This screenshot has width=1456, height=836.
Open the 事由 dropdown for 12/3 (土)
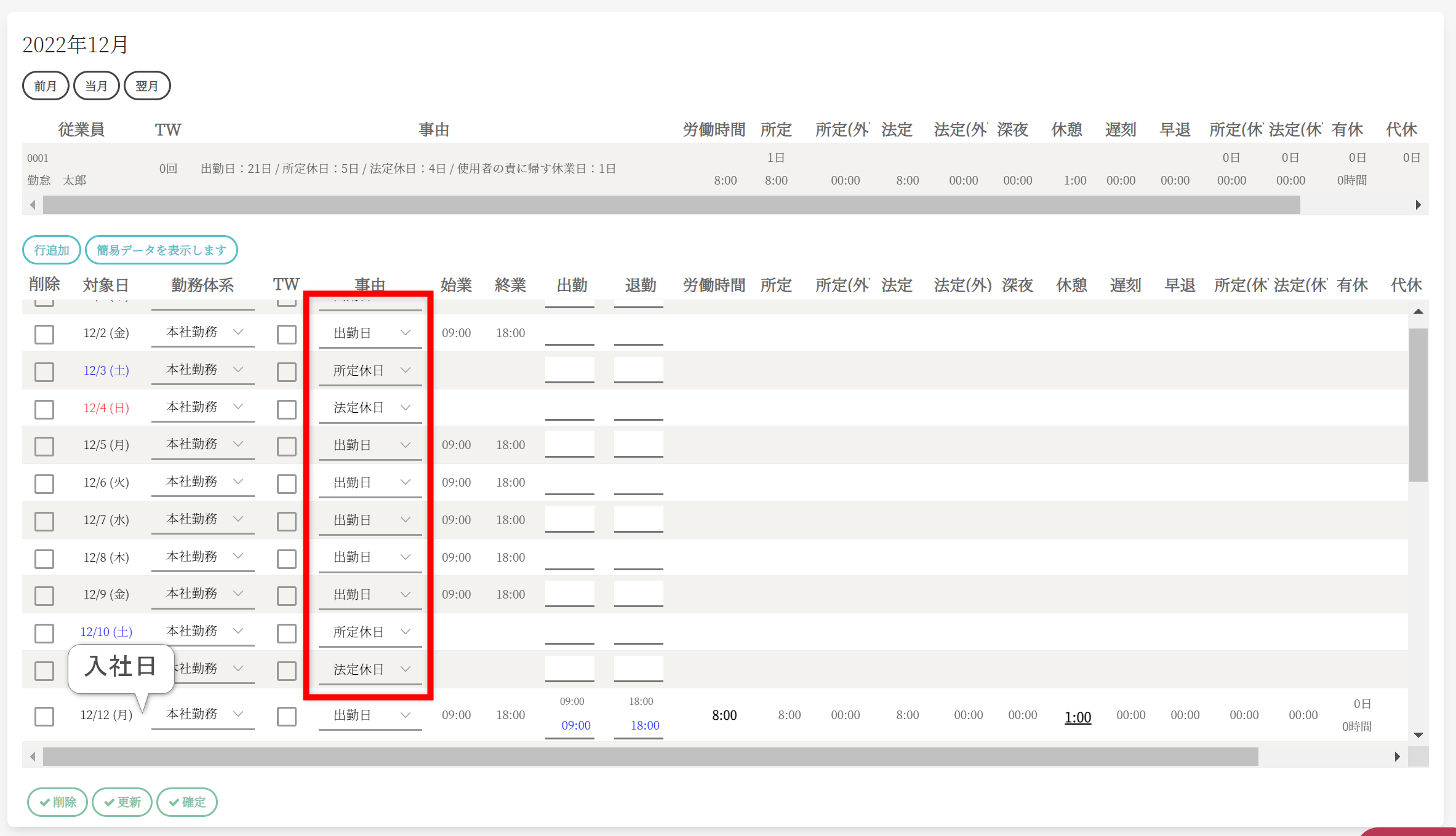click(370, 370)
